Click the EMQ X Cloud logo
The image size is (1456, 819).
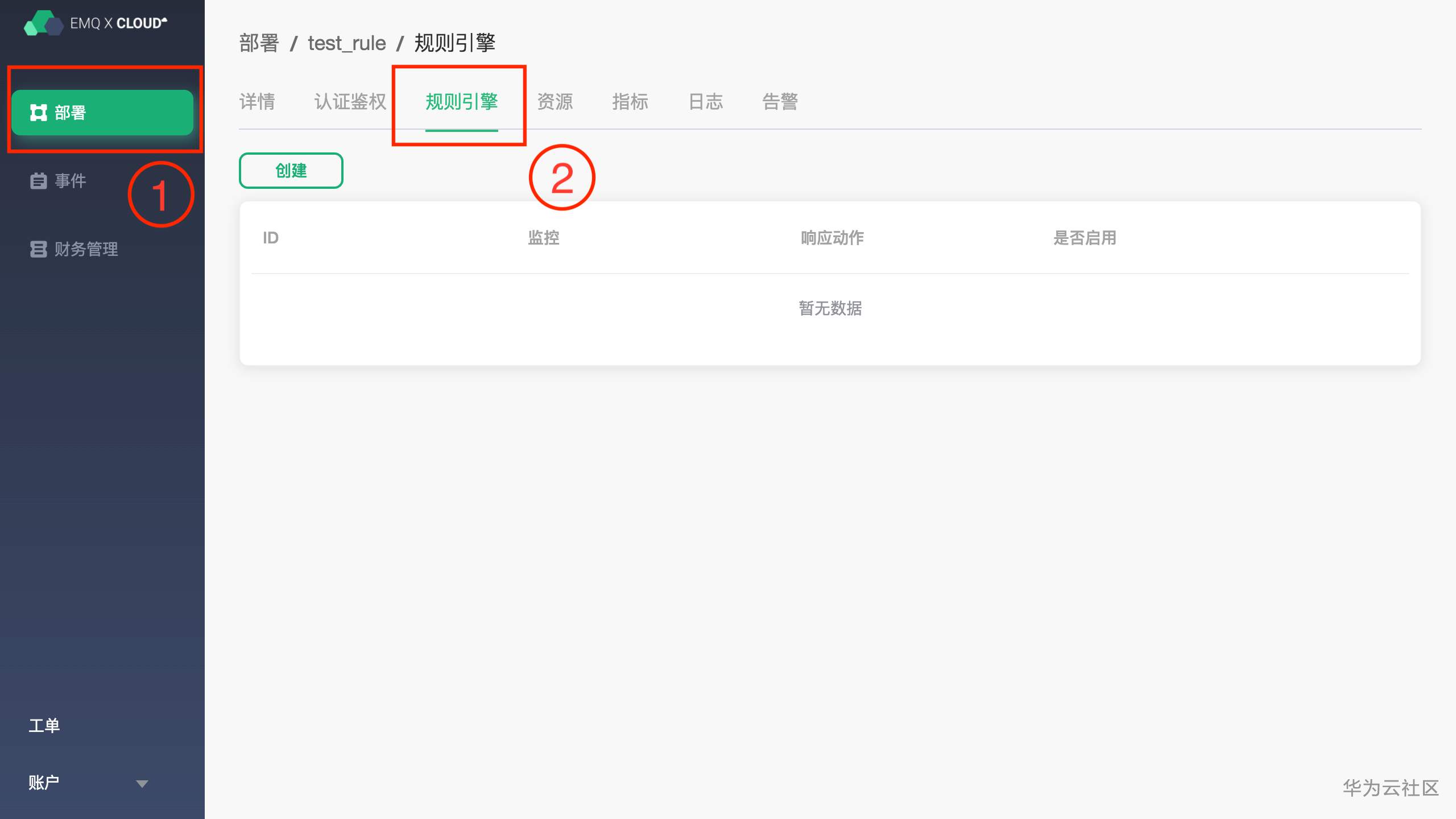96,23
